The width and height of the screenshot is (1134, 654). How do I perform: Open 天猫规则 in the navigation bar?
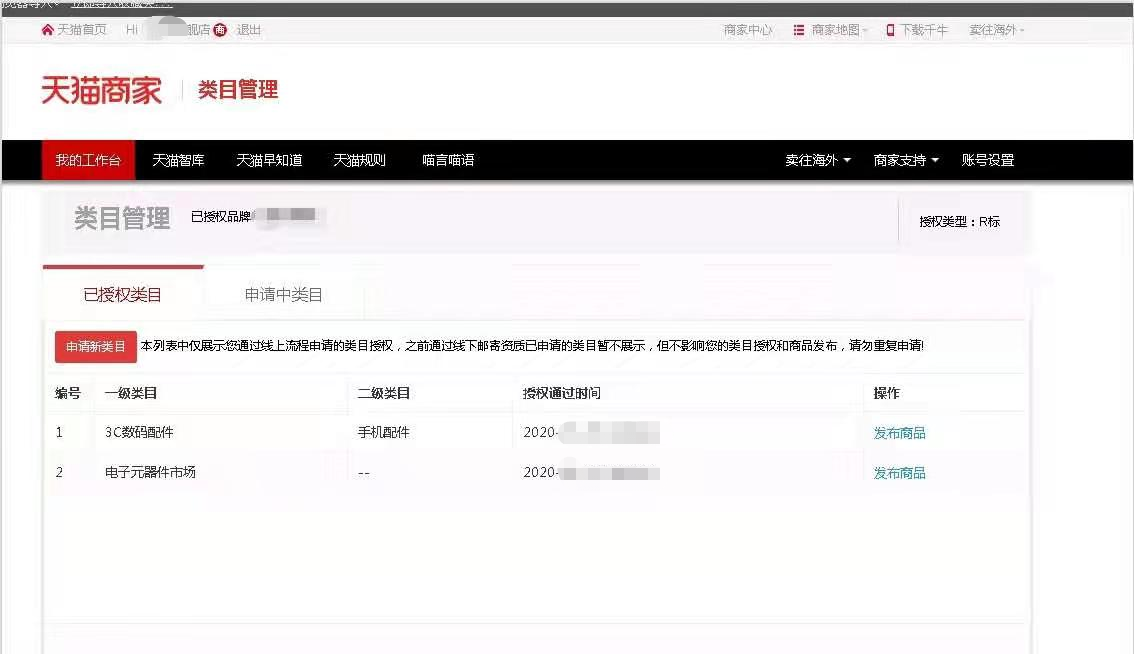[x=359, y=160]
